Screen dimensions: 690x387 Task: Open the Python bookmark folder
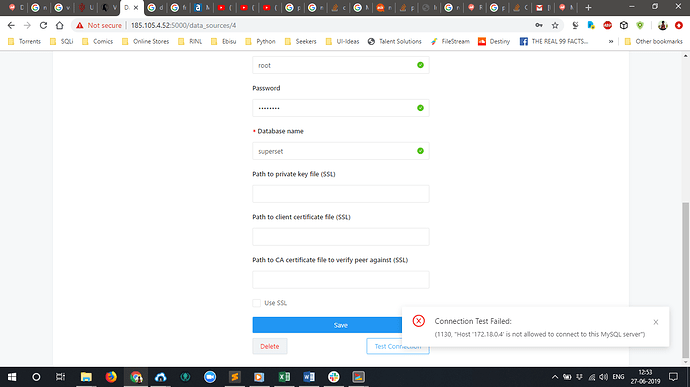tap(261, 41)
